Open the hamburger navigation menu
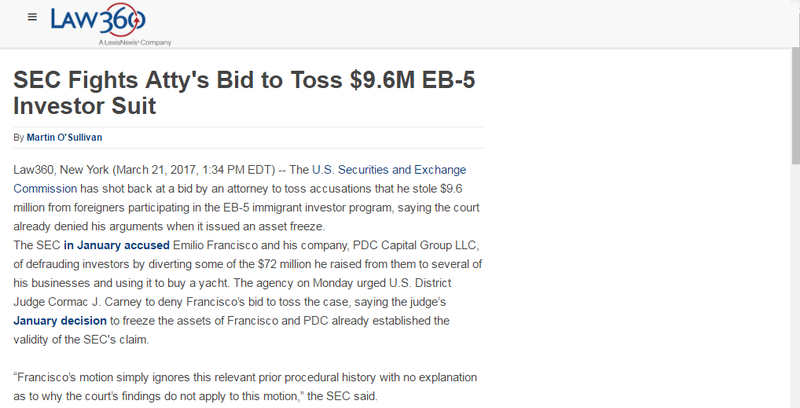800x408 pixels. click(32, 17)
